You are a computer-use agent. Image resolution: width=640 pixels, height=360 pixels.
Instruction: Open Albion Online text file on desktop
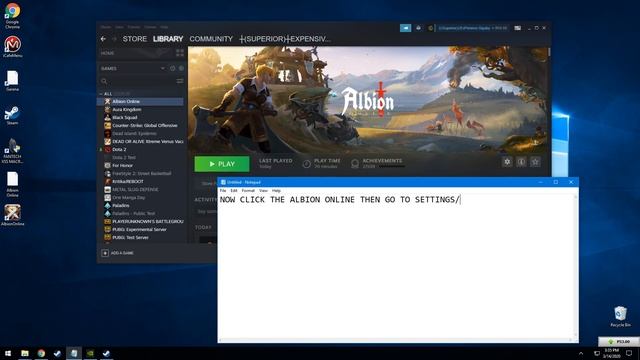(x=12, y=184)
